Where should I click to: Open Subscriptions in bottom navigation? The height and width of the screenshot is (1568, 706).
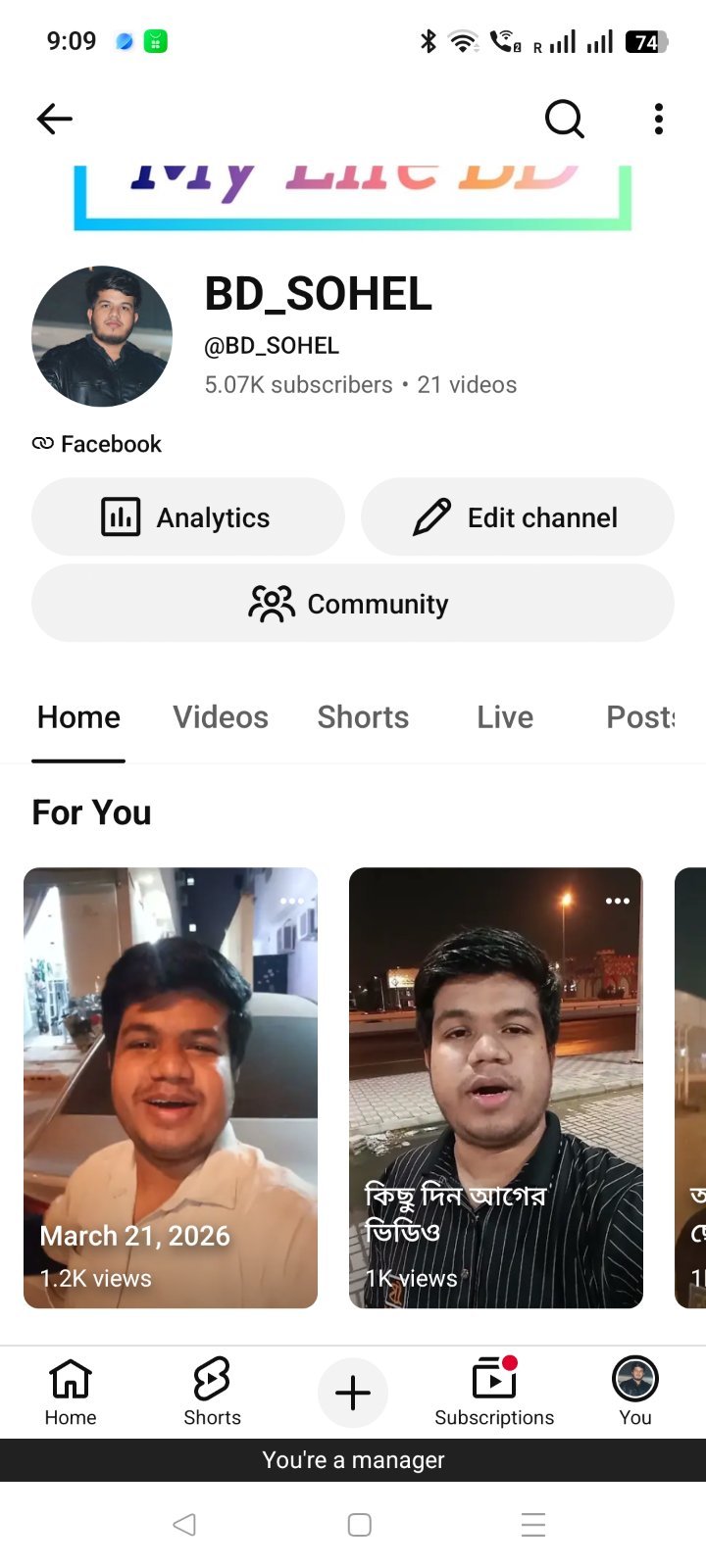[494, 1392]
